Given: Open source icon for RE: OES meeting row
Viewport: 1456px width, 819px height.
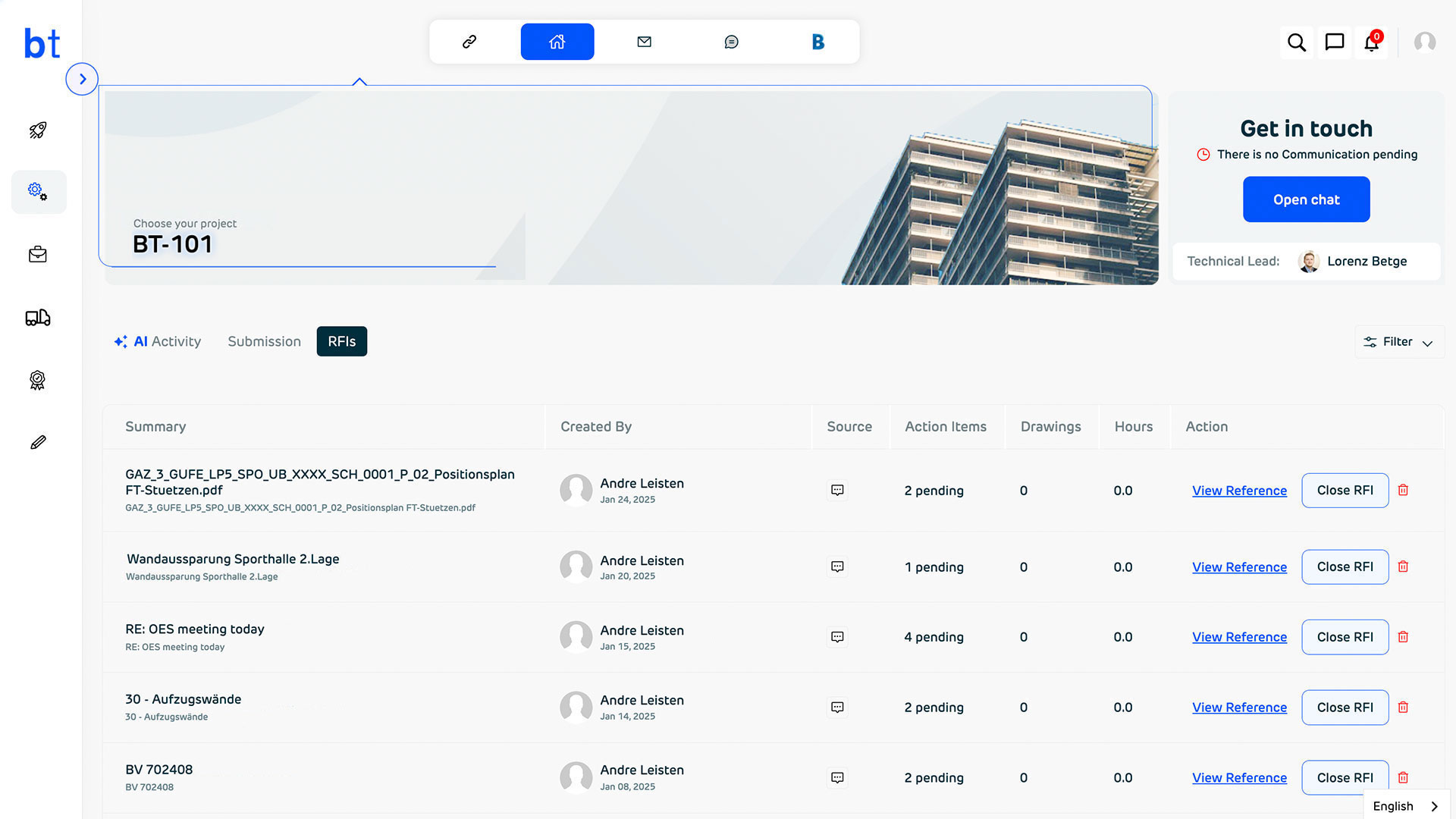Looking at the screenshot, I should (x=837, y=637).
